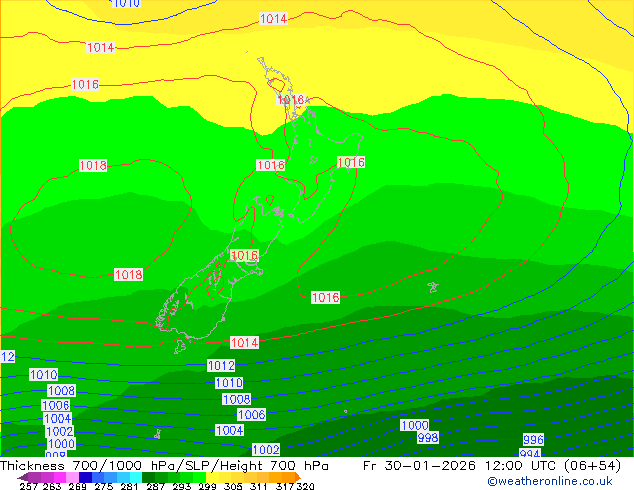The width and height of the screenshot is (634, 490).
Task: Click the Chatham Islands outline
Action: coord(433,287)
